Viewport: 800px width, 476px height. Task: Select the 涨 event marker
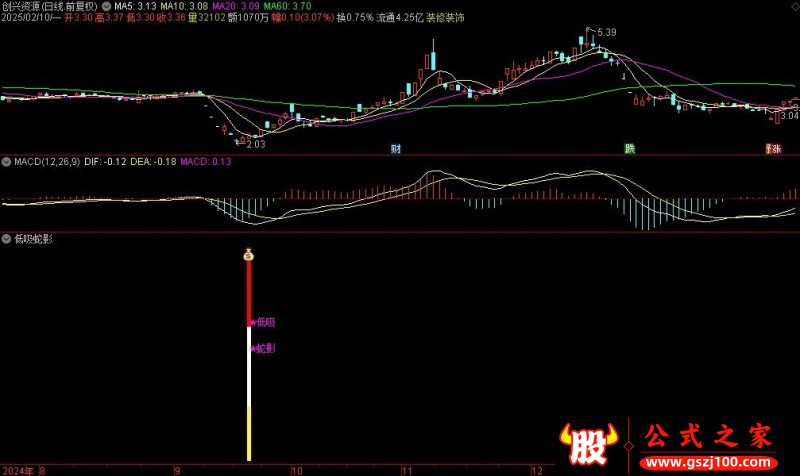[774, 148]
